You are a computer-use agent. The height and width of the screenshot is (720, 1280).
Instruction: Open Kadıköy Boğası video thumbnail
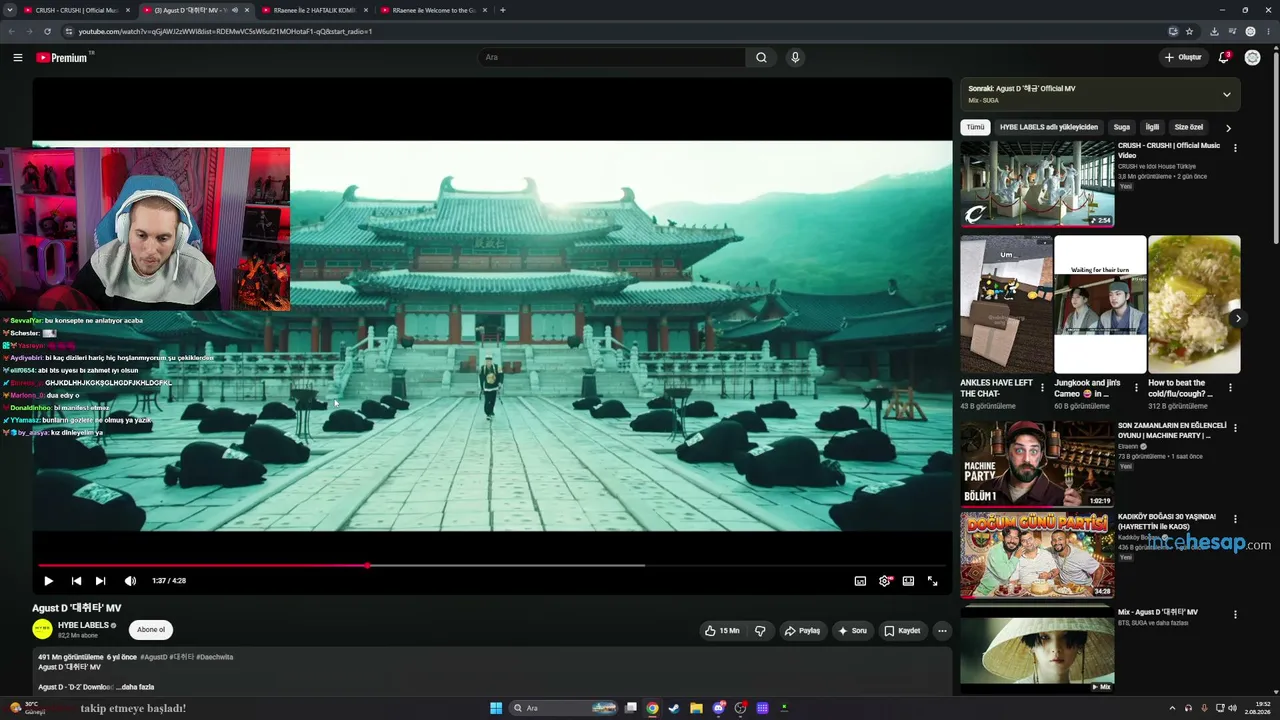pos(1037,556)
